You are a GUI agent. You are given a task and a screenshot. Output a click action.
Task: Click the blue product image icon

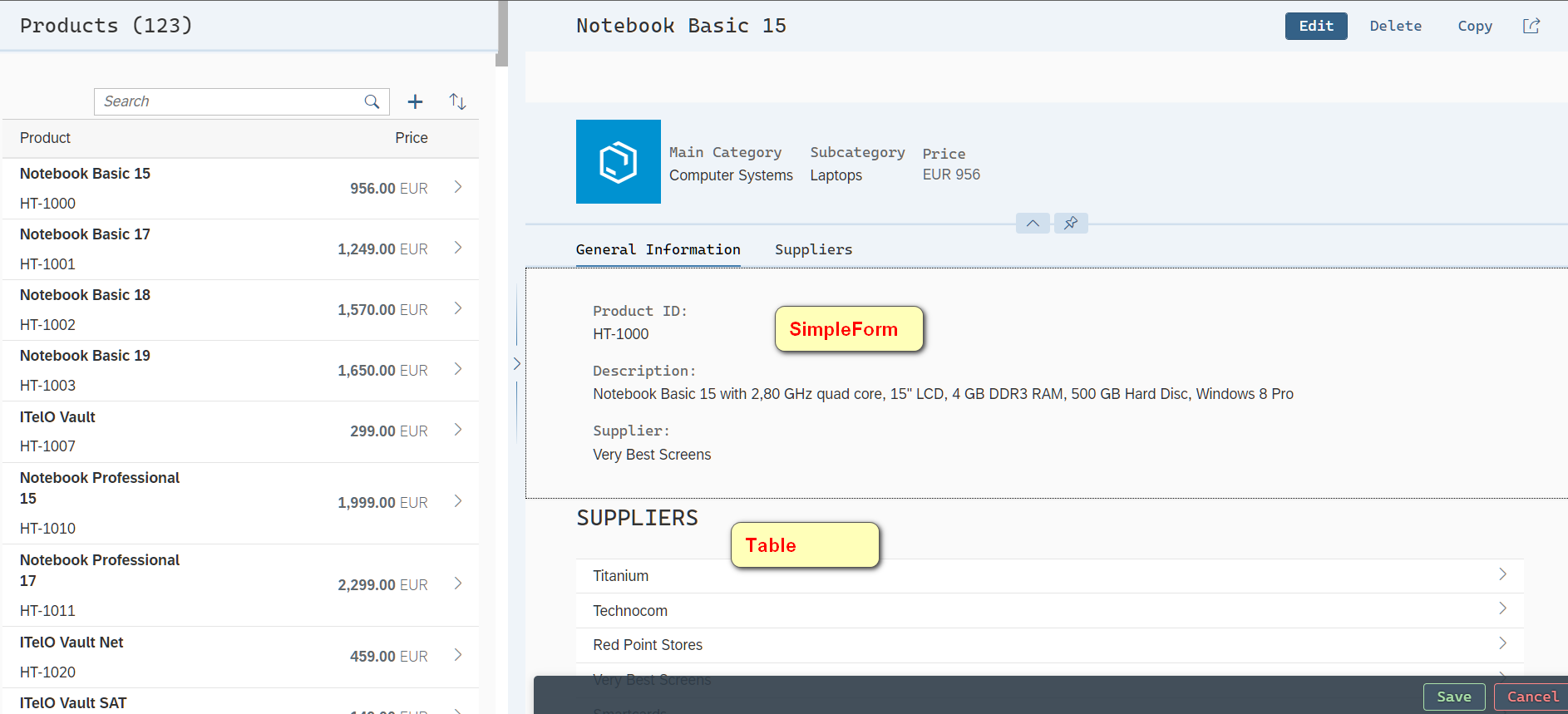619,161
